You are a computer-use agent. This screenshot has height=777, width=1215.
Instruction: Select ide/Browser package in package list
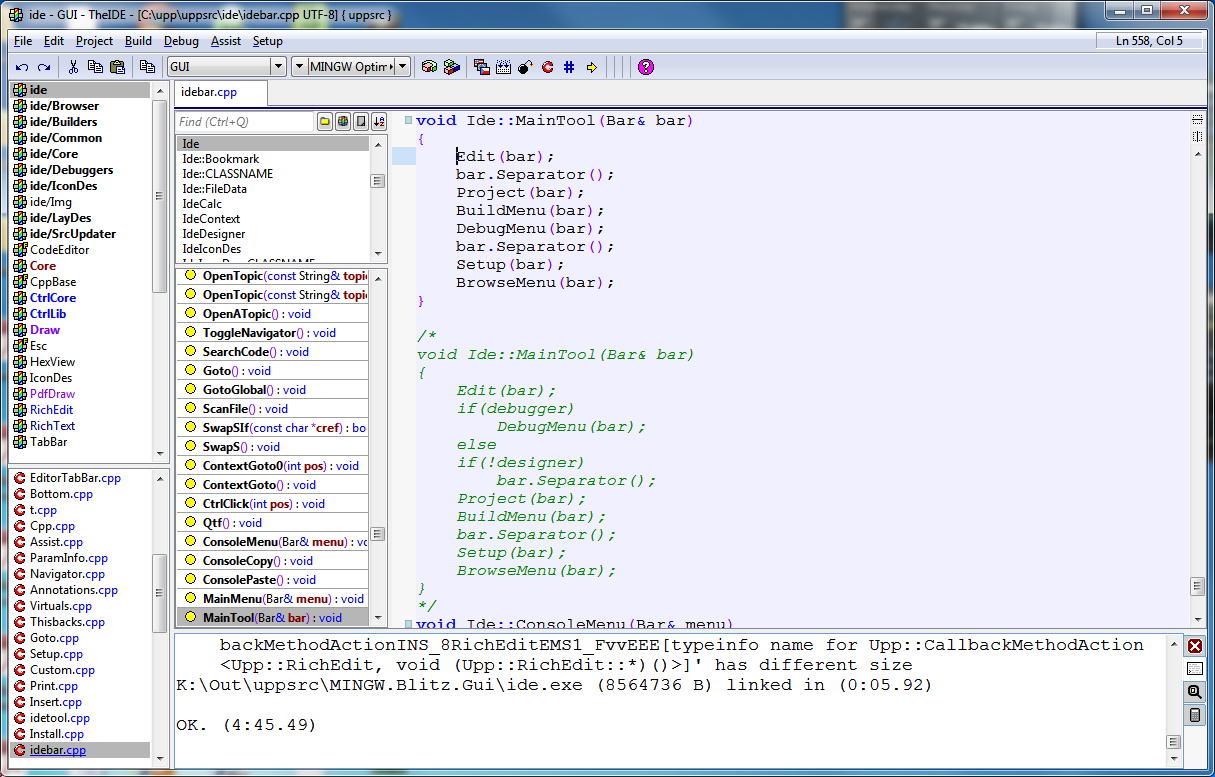(64, 106)
